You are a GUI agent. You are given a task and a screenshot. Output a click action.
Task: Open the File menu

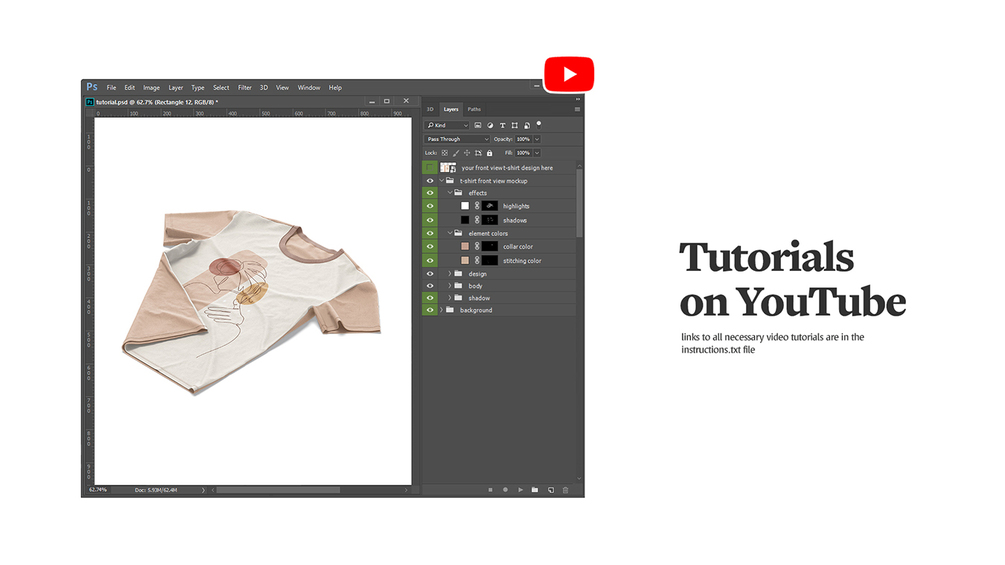point(112,88)
